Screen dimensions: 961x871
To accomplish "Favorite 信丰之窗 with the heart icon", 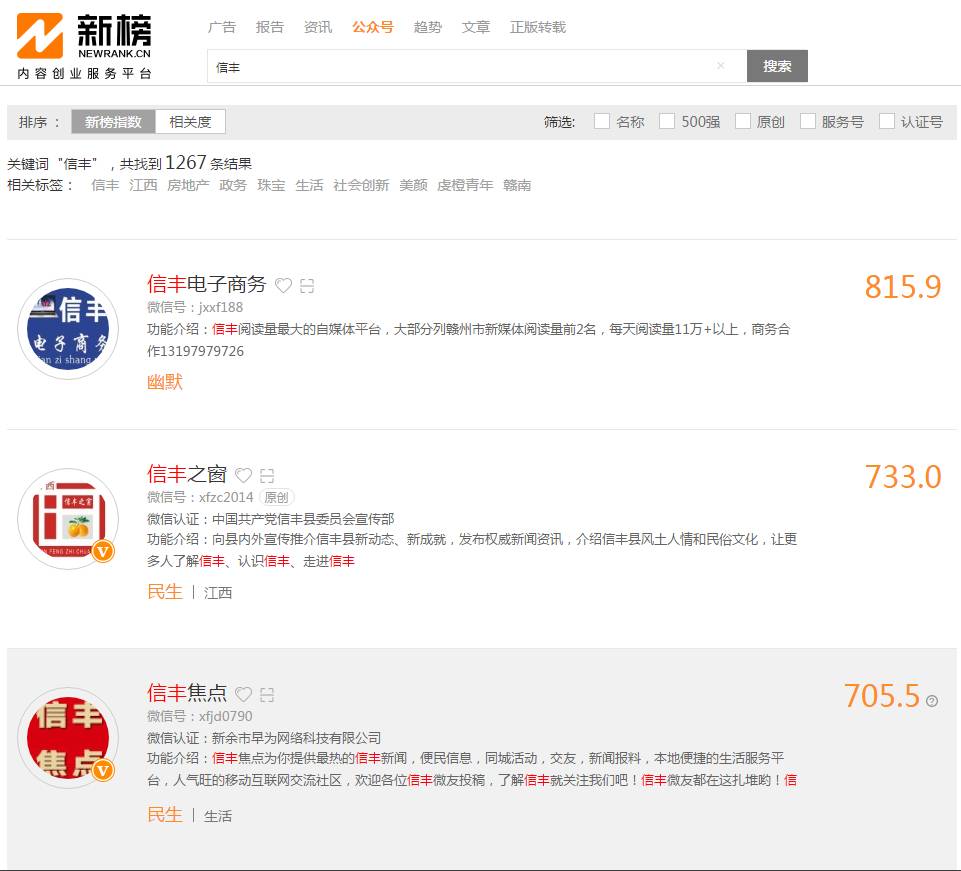I will pos(243,475).
